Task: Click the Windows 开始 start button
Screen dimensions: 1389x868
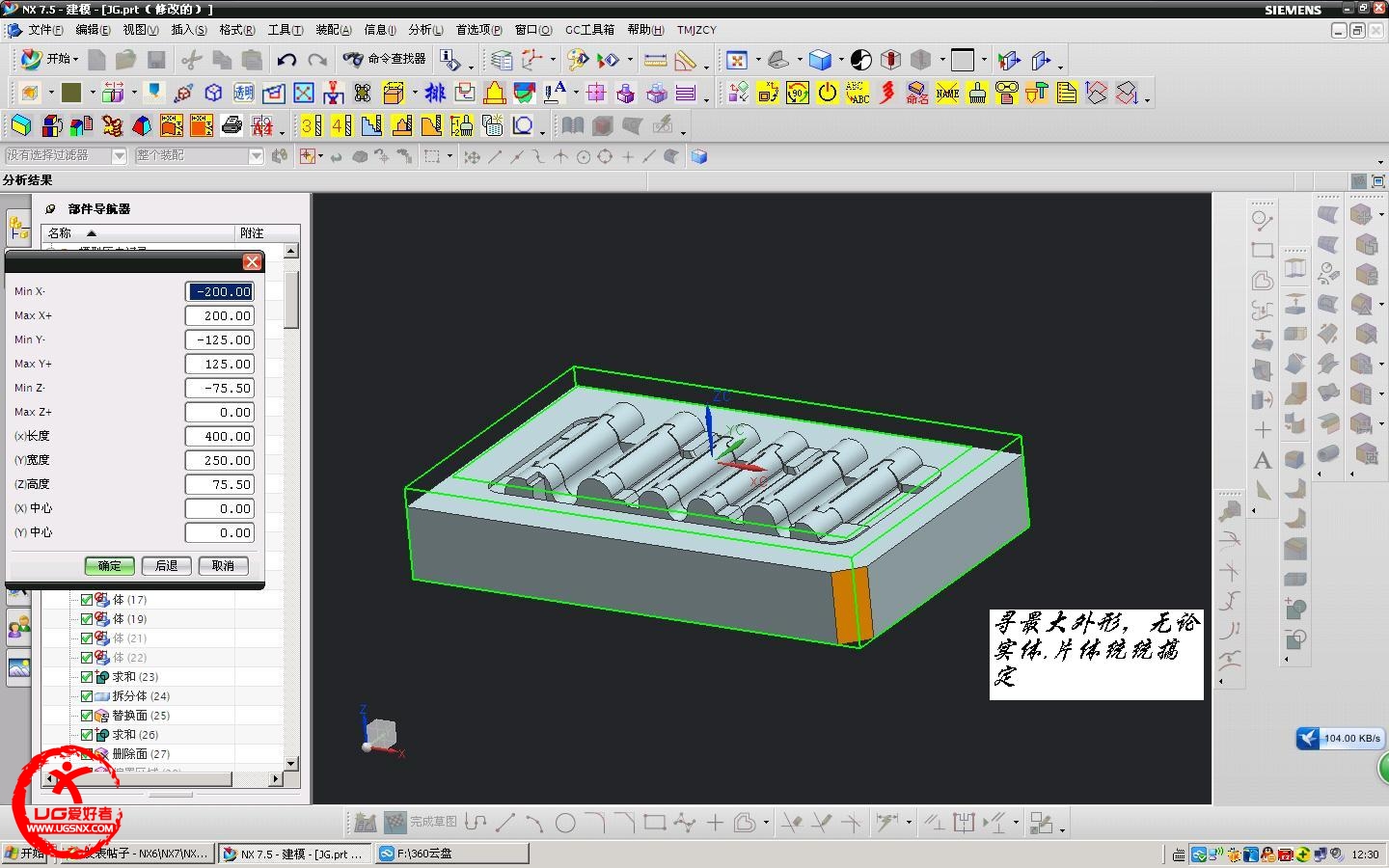Action: point(26,854)
